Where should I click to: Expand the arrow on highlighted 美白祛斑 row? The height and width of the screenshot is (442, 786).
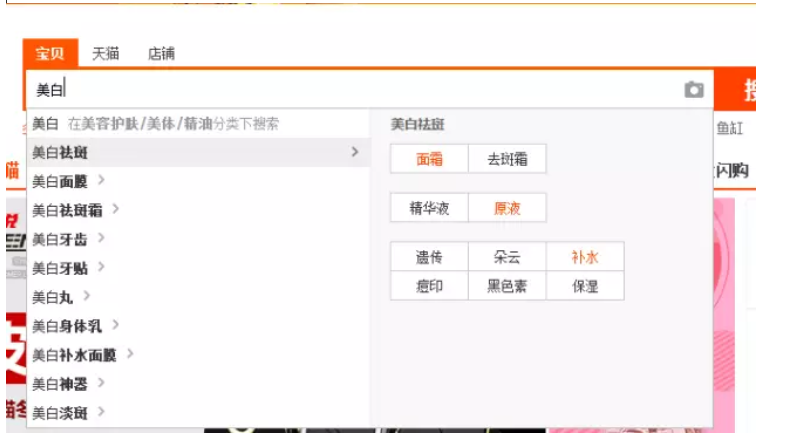pos(354,152)
